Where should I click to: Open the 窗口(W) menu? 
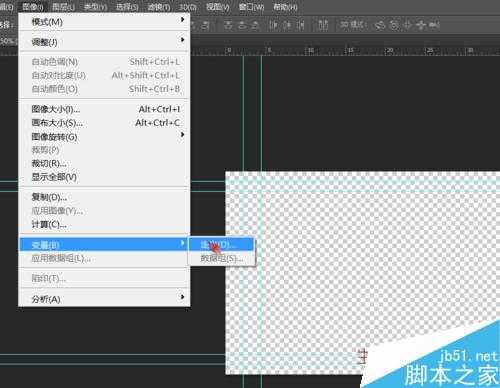pyautogui.click(x=251, y=7)
